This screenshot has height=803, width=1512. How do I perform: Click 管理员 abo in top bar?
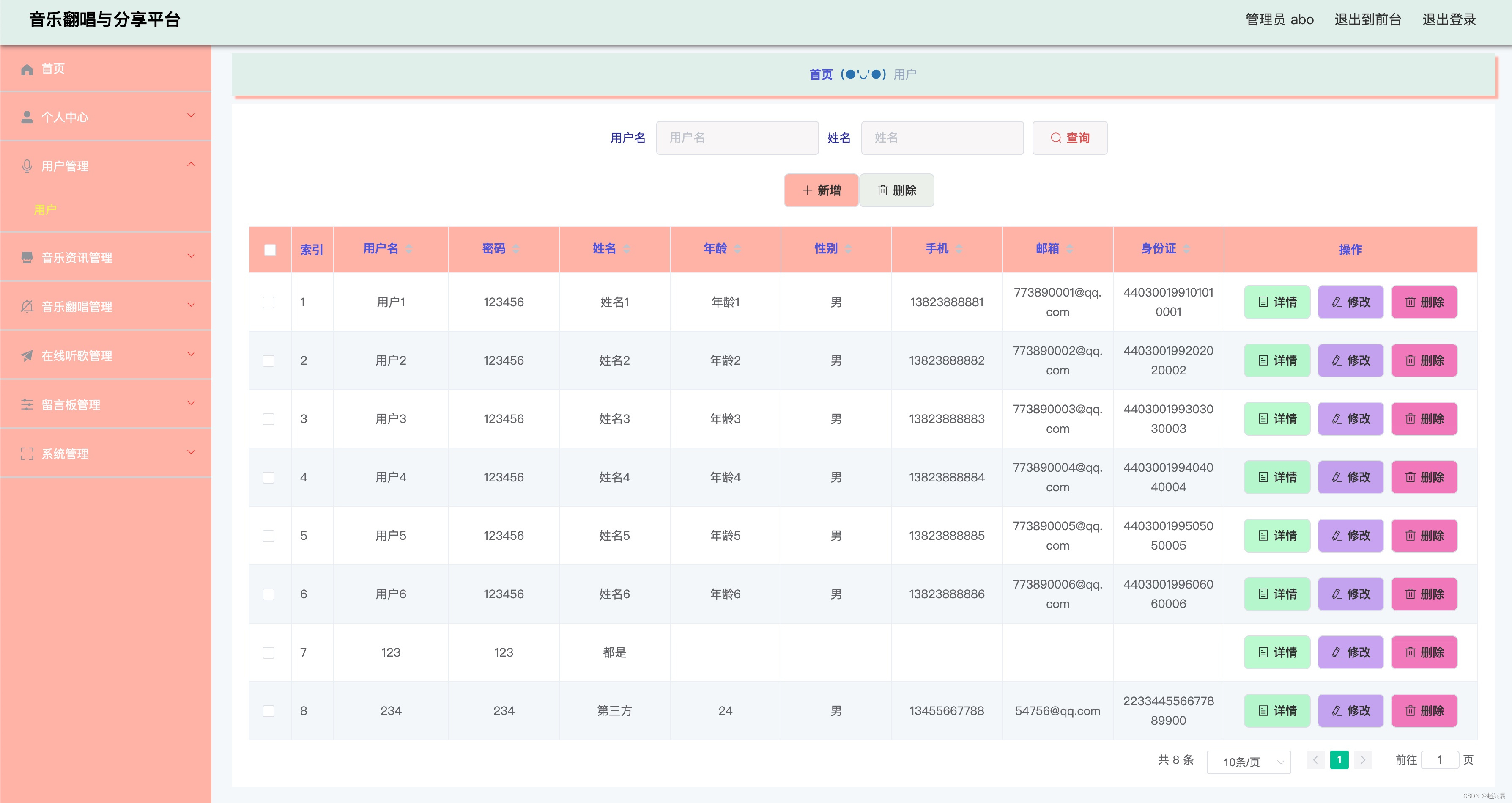click(x=1279, y=19)
